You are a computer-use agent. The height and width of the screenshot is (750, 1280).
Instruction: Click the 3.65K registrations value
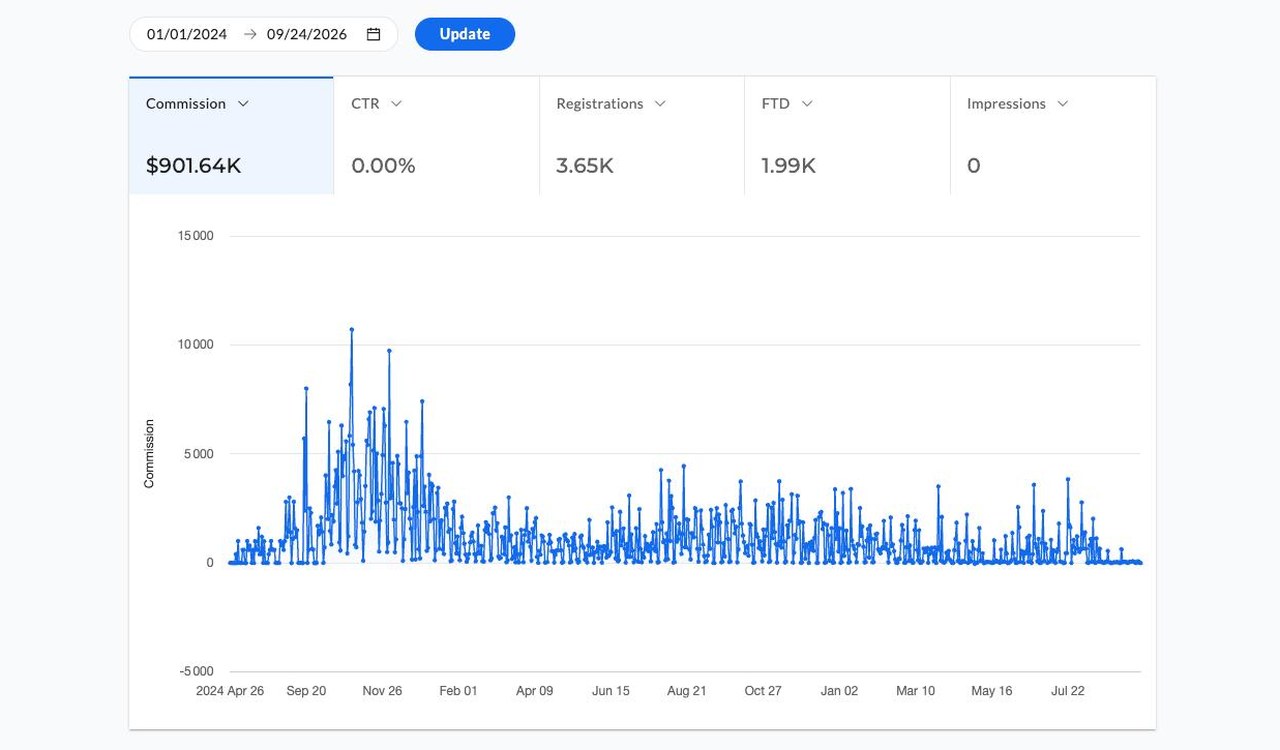click(585, 166)
